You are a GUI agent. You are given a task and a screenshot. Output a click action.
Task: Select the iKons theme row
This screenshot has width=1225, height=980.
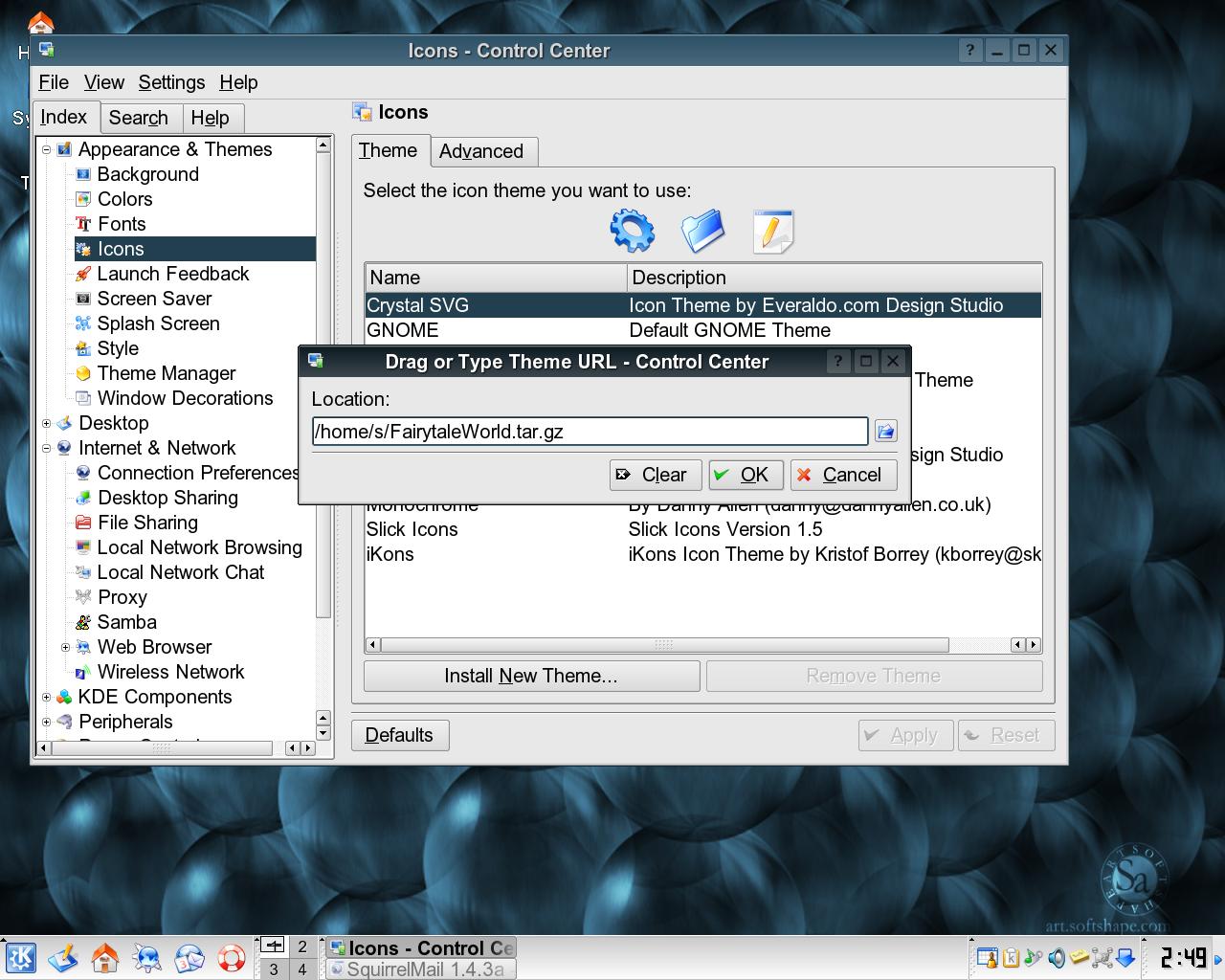click(x=703, y=554)
